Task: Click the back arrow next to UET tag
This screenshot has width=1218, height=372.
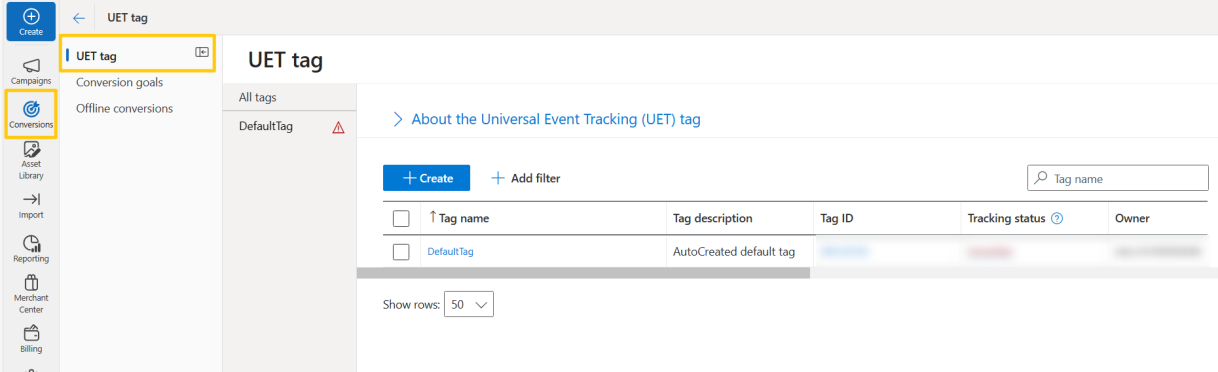Action: (79, 18)
